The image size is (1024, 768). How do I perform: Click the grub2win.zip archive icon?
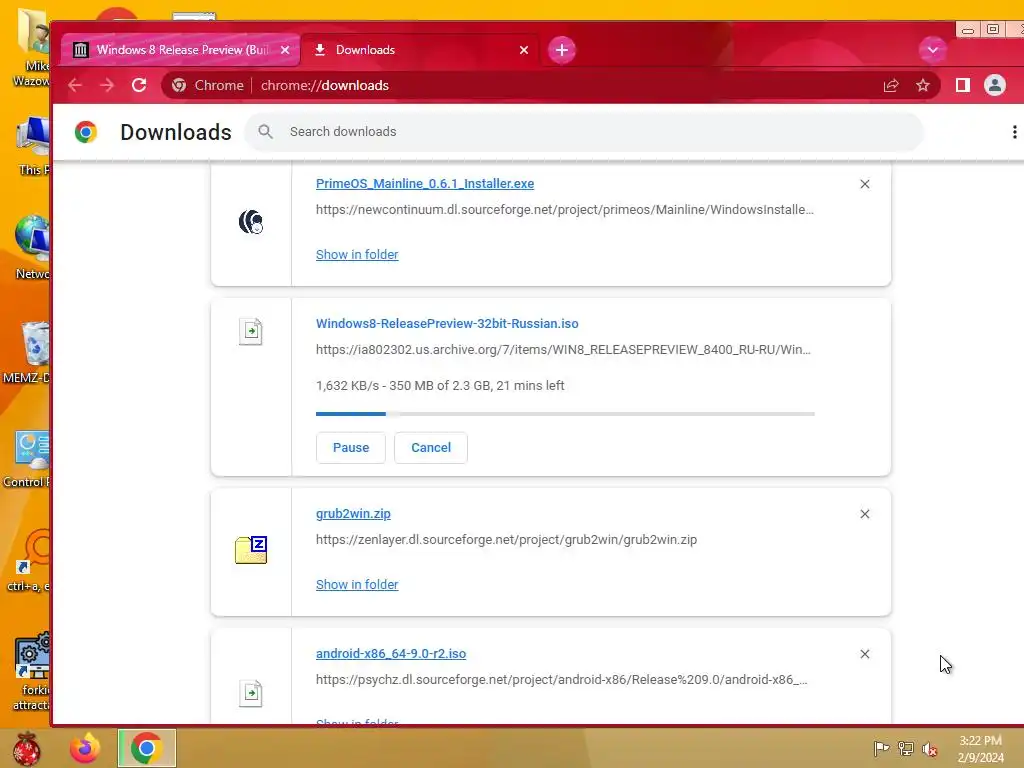[x=251, y=550]
